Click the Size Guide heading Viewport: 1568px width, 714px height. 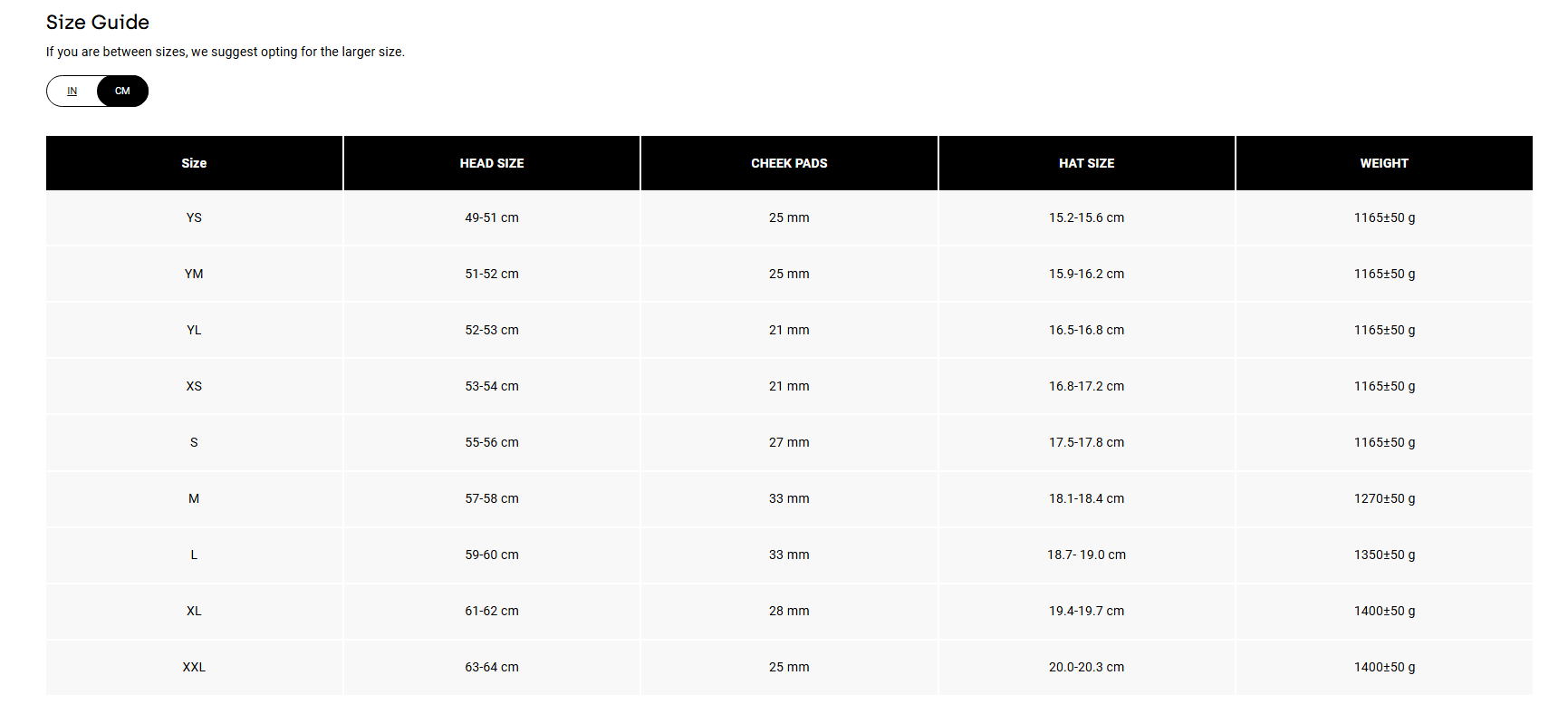point(98,23)
